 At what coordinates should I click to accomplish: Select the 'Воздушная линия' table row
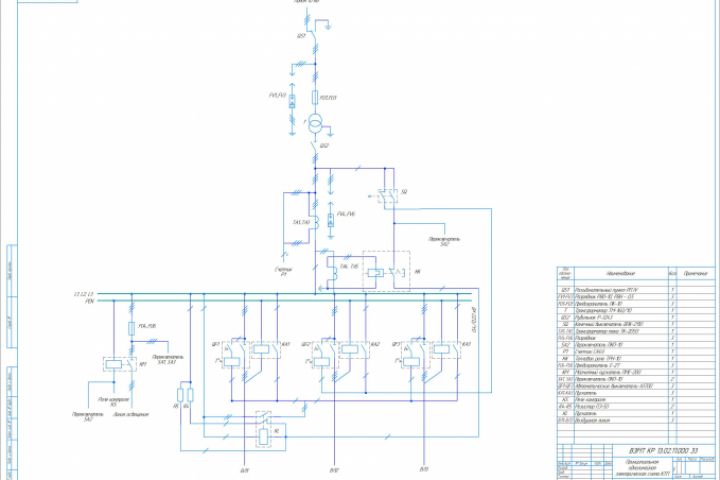[636, 420]
